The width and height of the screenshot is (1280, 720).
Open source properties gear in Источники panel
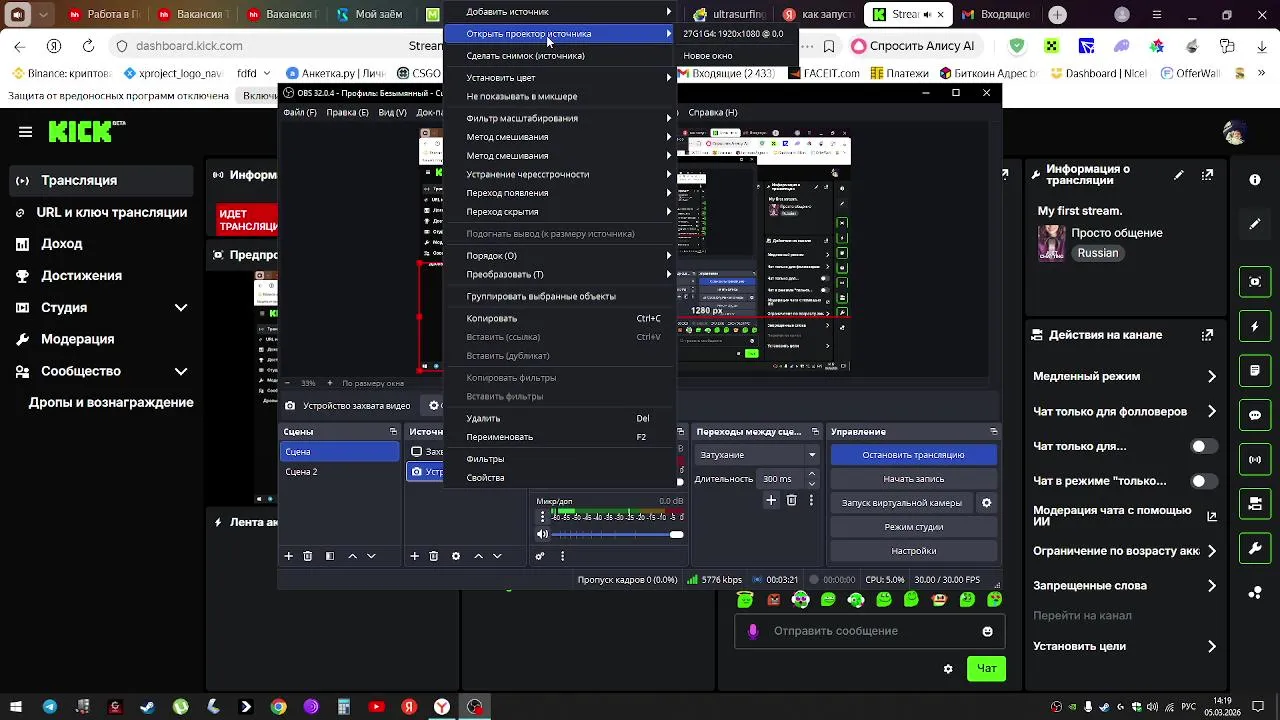tap(456, 556)
